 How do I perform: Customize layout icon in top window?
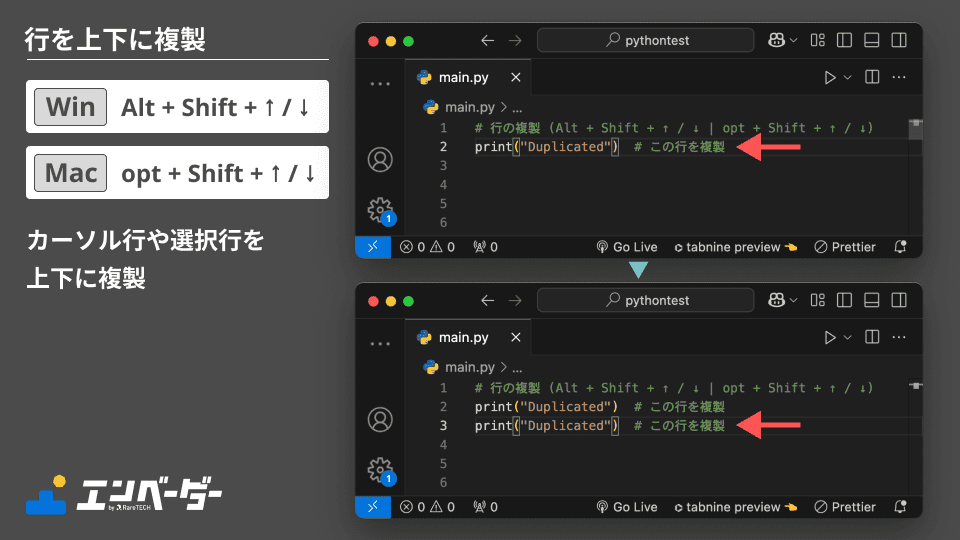817,40
